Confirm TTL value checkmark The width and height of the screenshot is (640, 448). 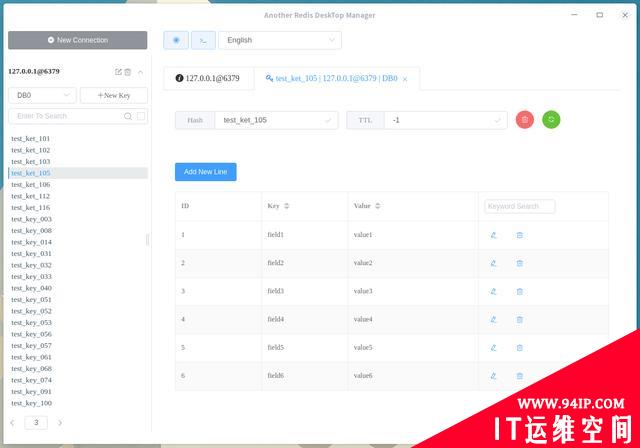(x=497, y=120)
